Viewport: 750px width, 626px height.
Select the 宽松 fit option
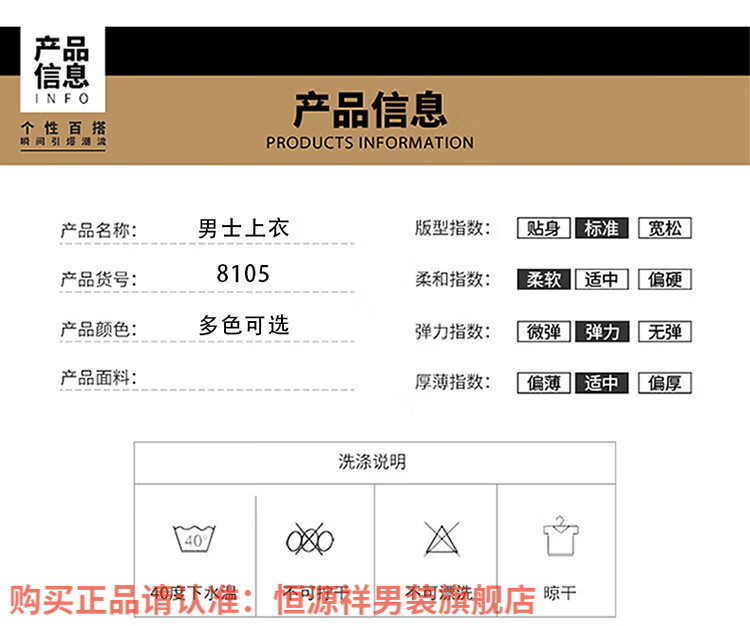click(x=665, y=228)
